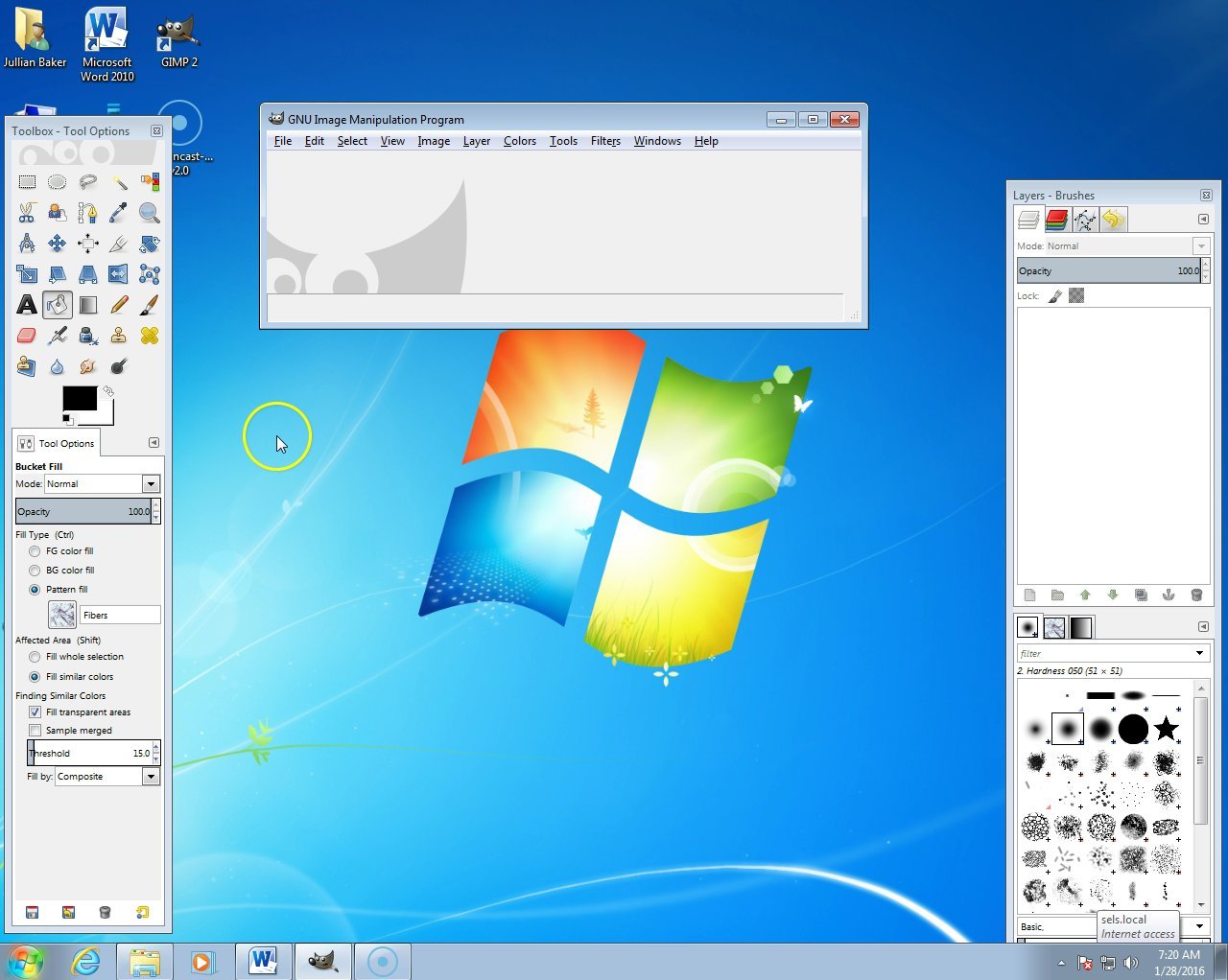Select the Eraser tool

click(x=27, y=336)
